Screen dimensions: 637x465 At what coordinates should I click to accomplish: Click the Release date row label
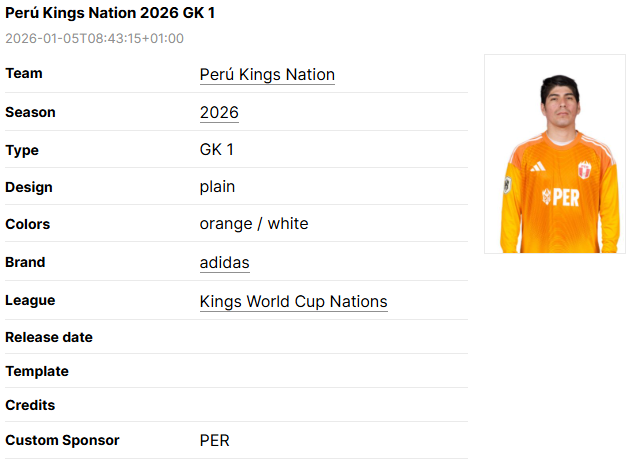pyautogui.click(x=49, y=337)
